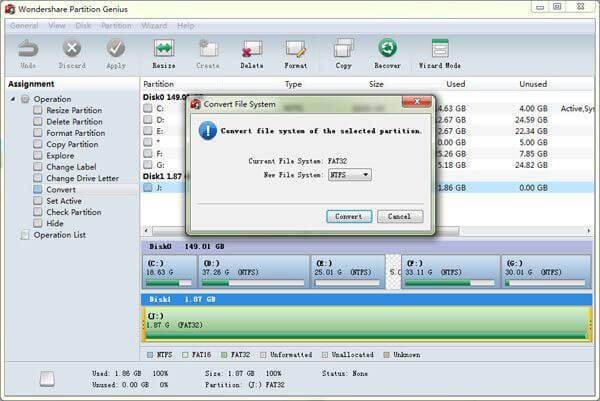Click the Apply checkmark icon
The width and height of the screenshot is (600, 401).
(116, 49)
